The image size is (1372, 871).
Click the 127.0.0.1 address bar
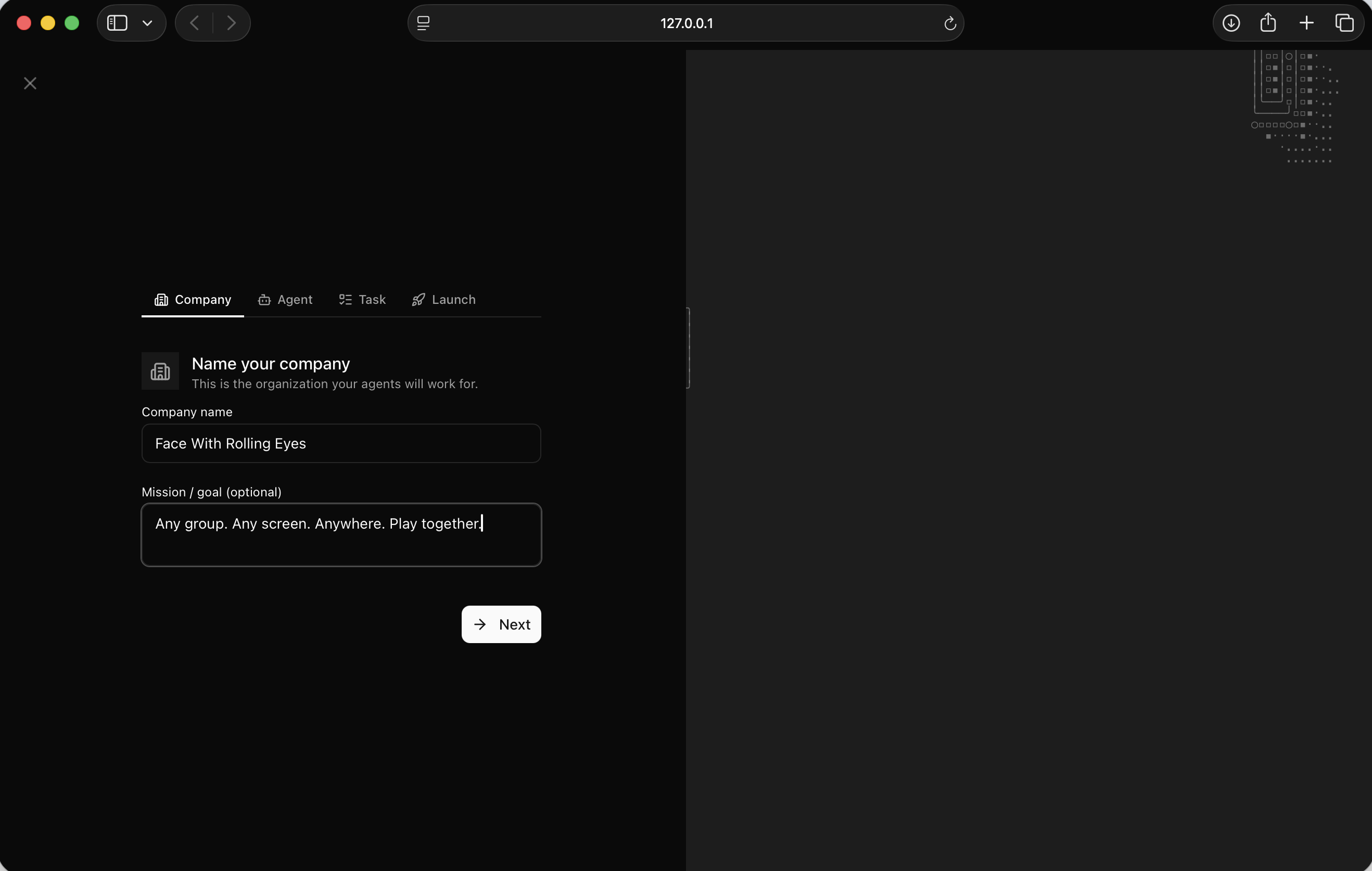(x=685, y=23)
